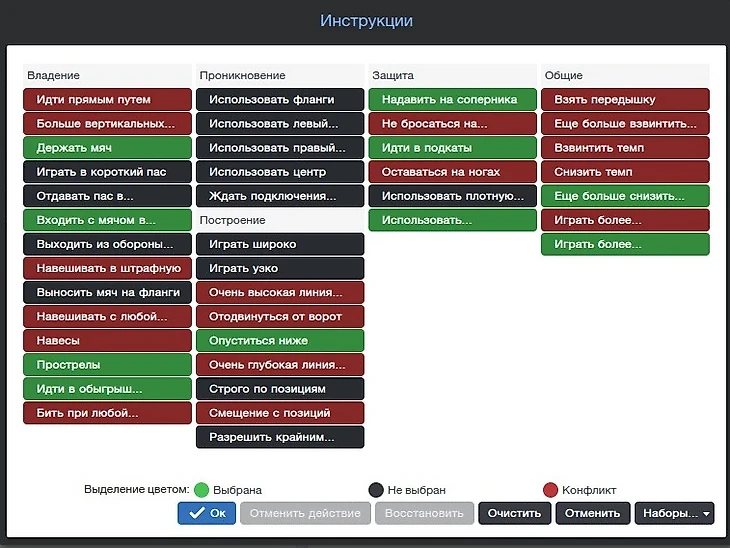Select 'Ждать подключения...' instruction

pos(280,196)
